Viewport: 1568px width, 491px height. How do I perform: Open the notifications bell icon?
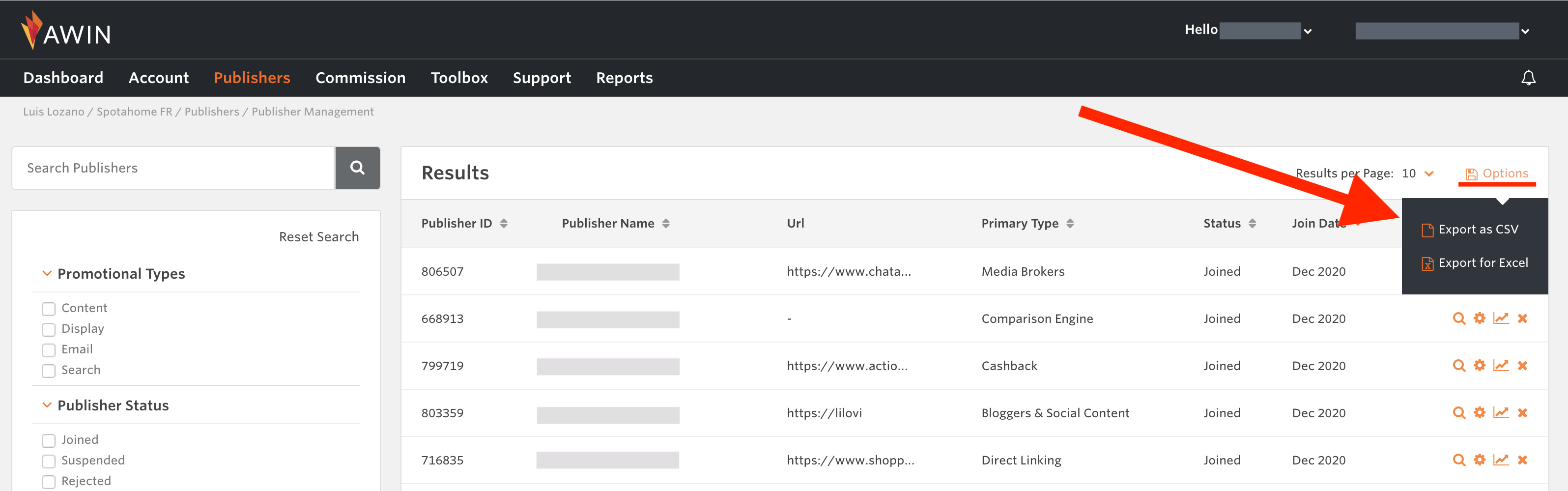coord(1528,78)
